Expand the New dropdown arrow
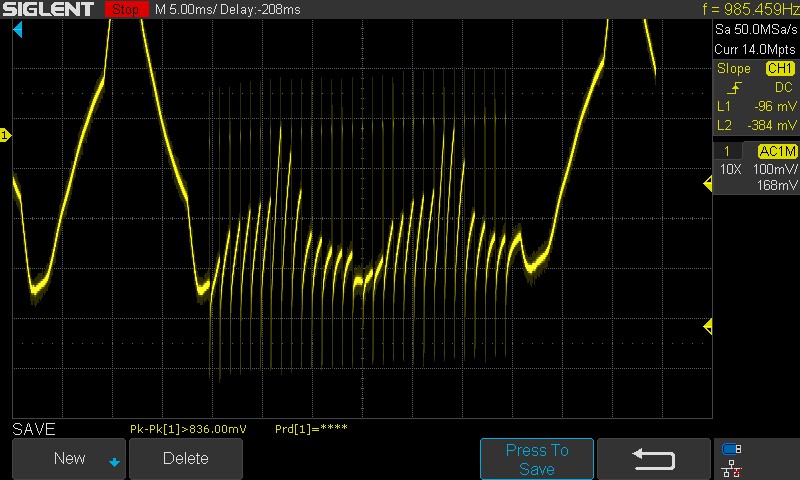 coord(114,462)
